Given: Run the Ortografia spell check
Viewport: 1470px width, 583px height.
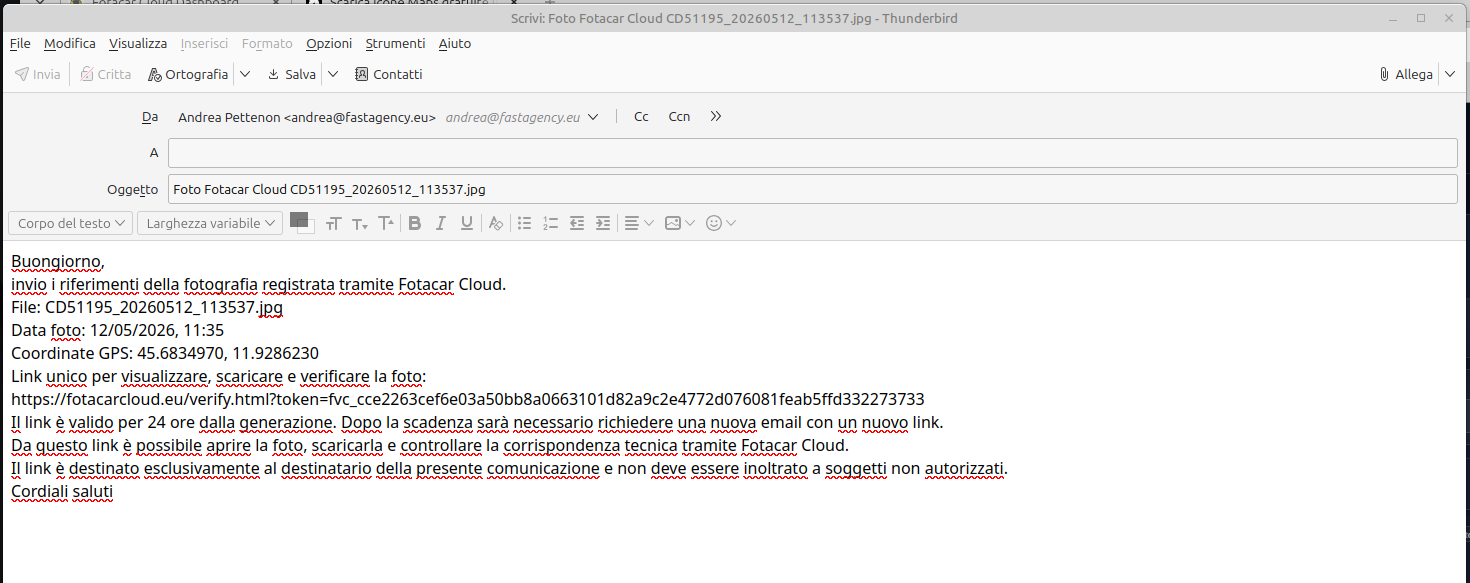Looking at the screenshot, I should click(187, 74).
